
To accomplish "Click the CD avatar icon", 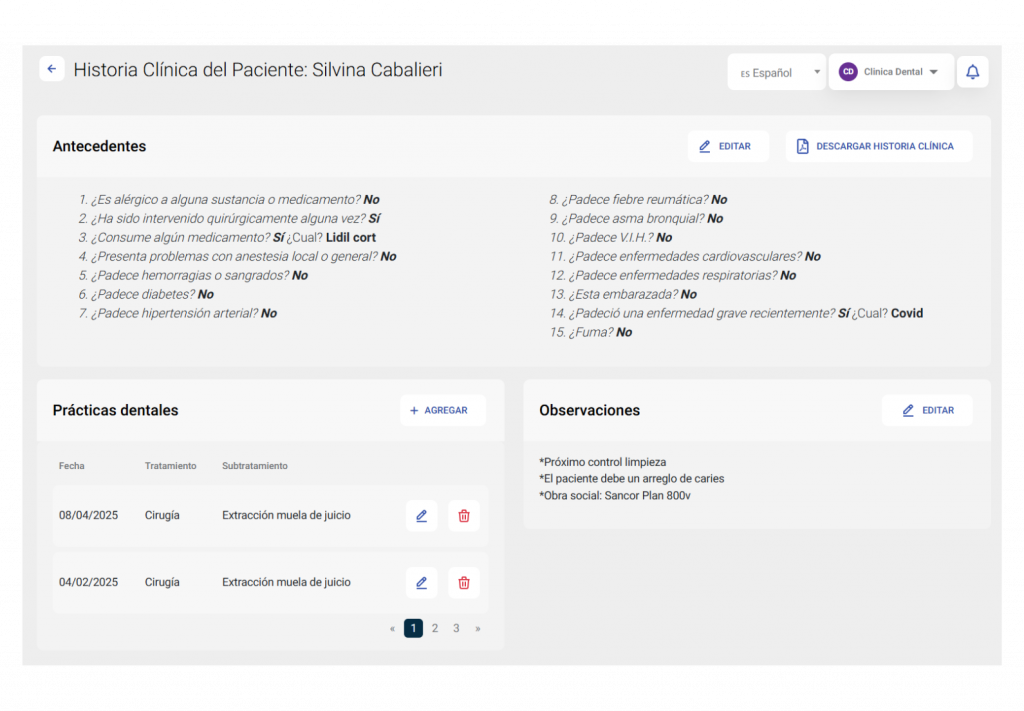I will click(848, 72).
